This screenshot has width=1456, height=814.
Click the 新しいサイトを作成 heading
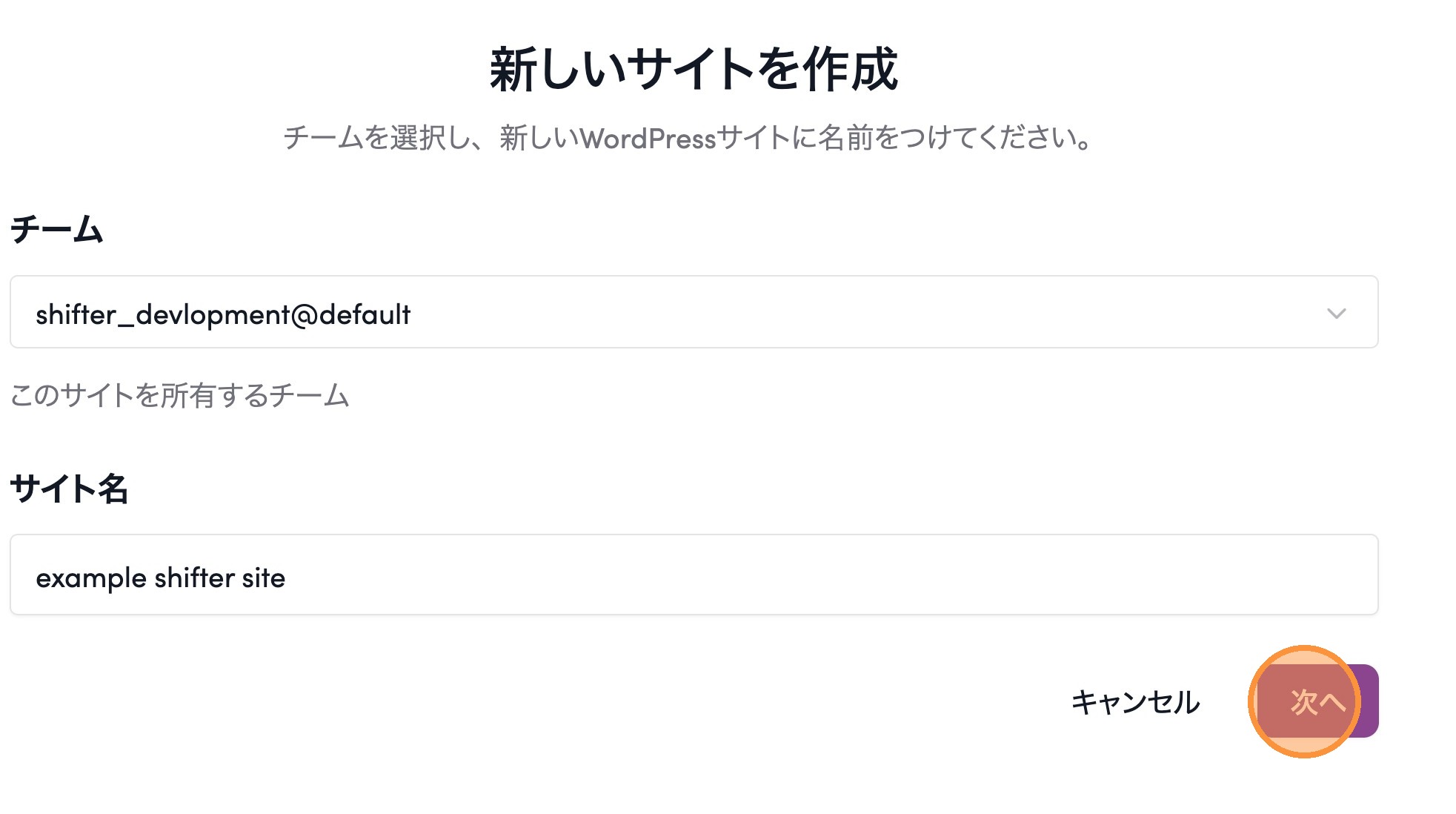coord(694,70)
